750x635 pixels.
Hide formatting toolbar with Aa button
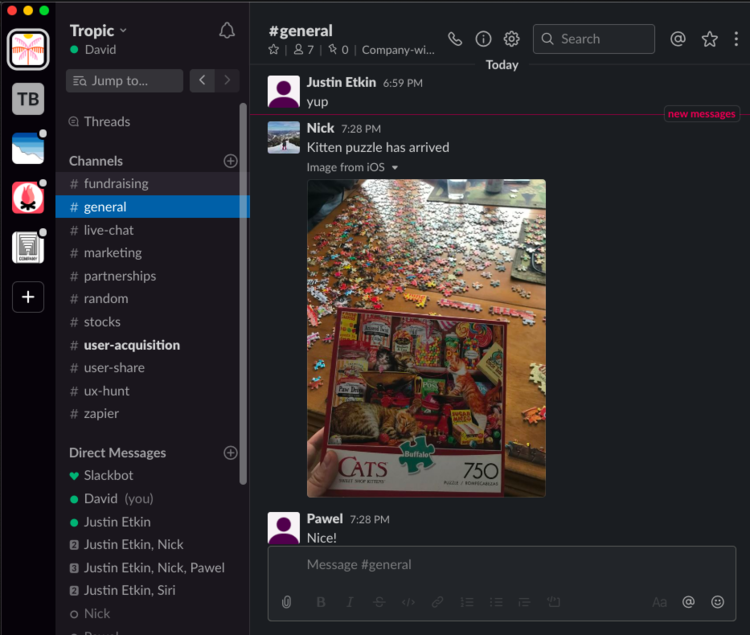point(659,602)
